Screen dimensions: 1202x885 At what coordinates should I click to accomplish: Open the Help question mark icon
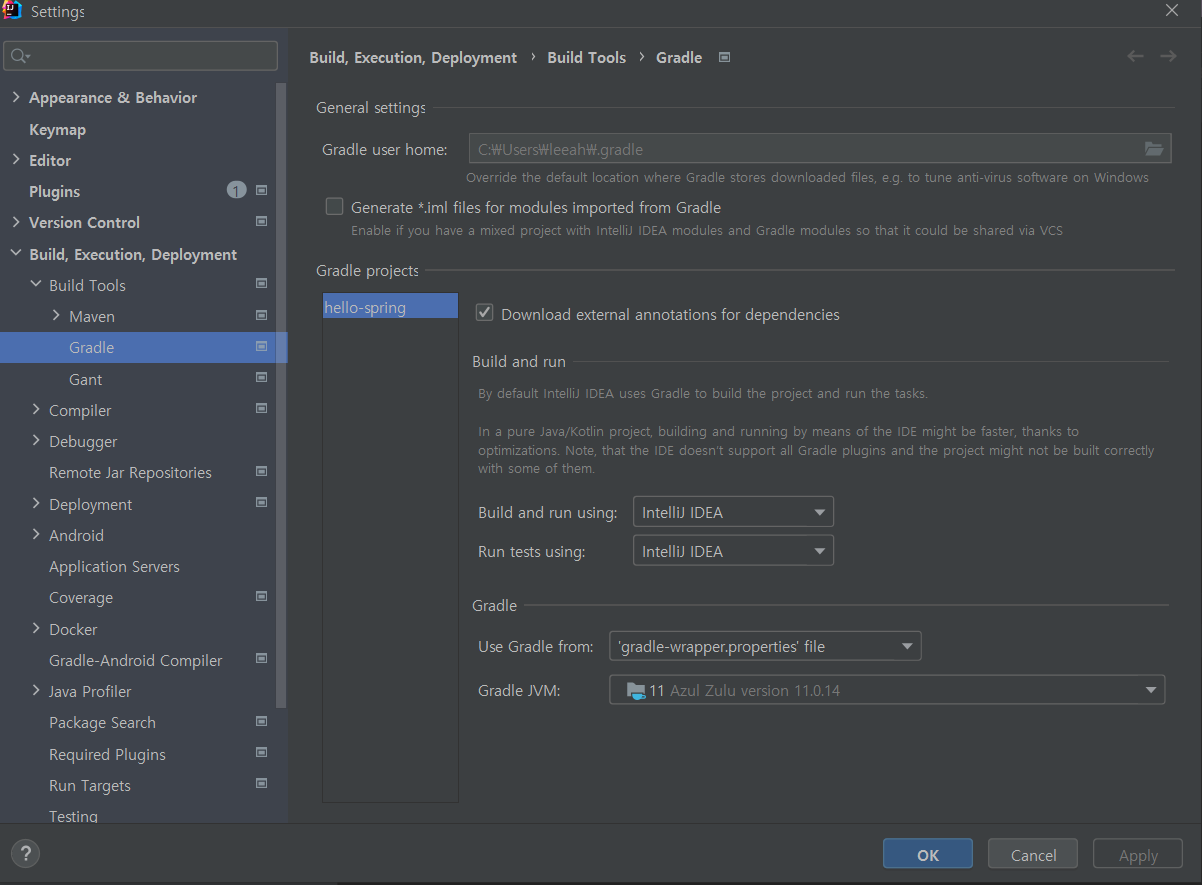point(24,853)
